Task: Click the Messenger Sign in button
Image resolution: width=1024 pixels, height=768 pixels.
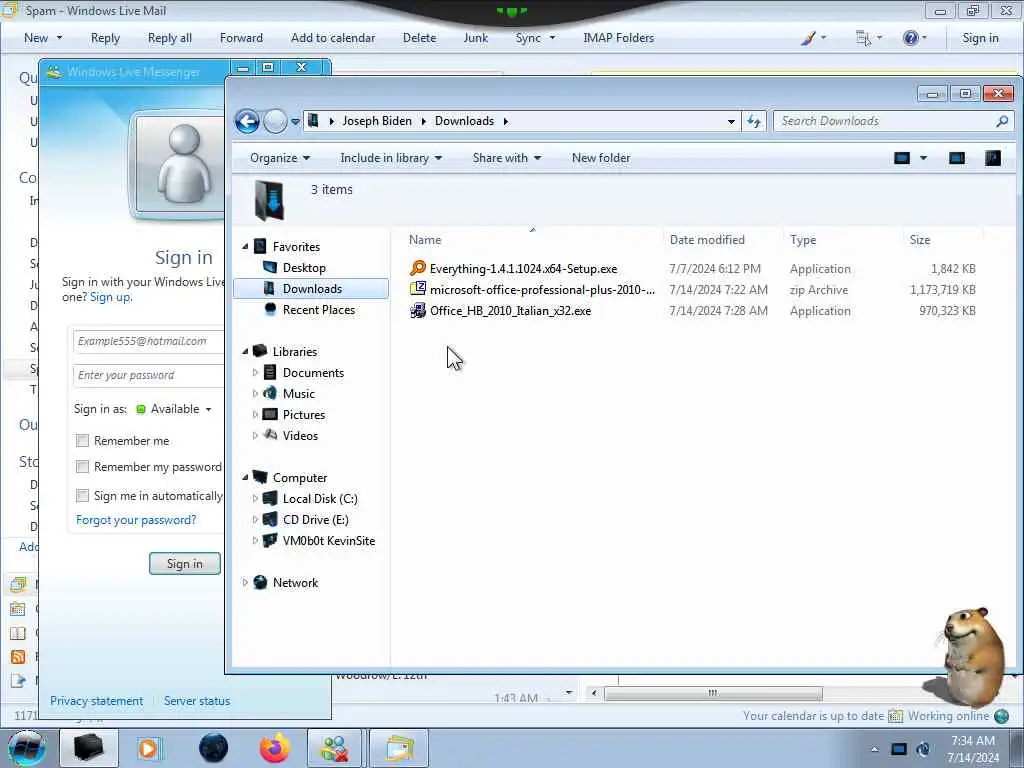Action: 185,564
